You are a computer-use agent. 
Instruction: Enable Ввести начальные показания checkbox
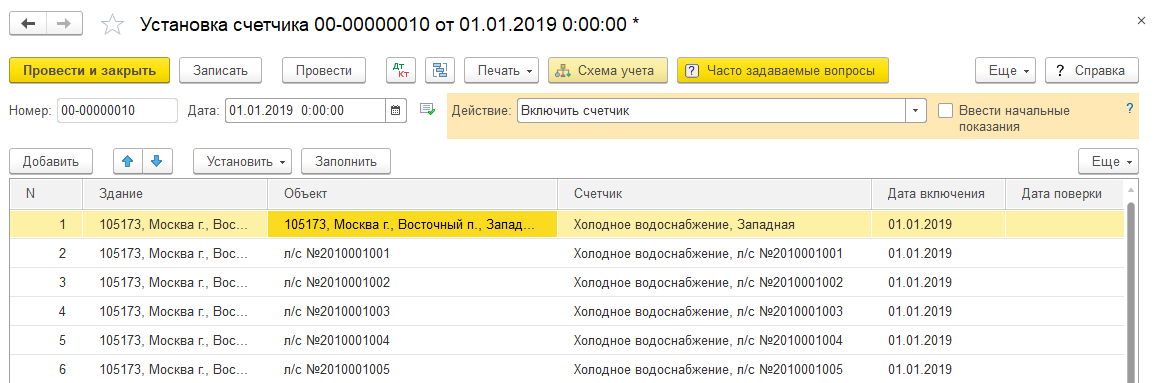point(945,110)
